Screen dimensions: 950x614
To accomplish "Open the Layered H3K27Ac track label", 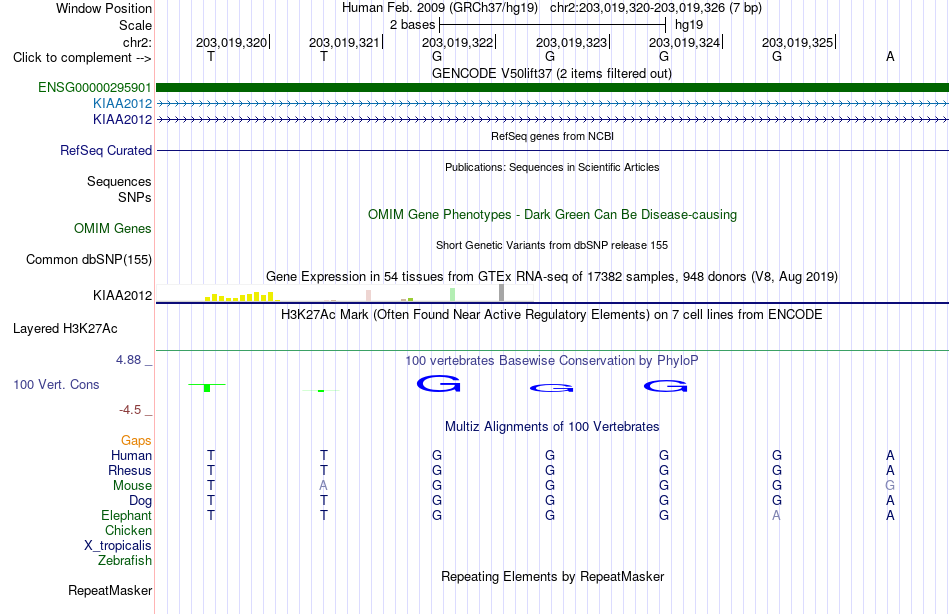I will pyautogui.click(x=65, y=329).
